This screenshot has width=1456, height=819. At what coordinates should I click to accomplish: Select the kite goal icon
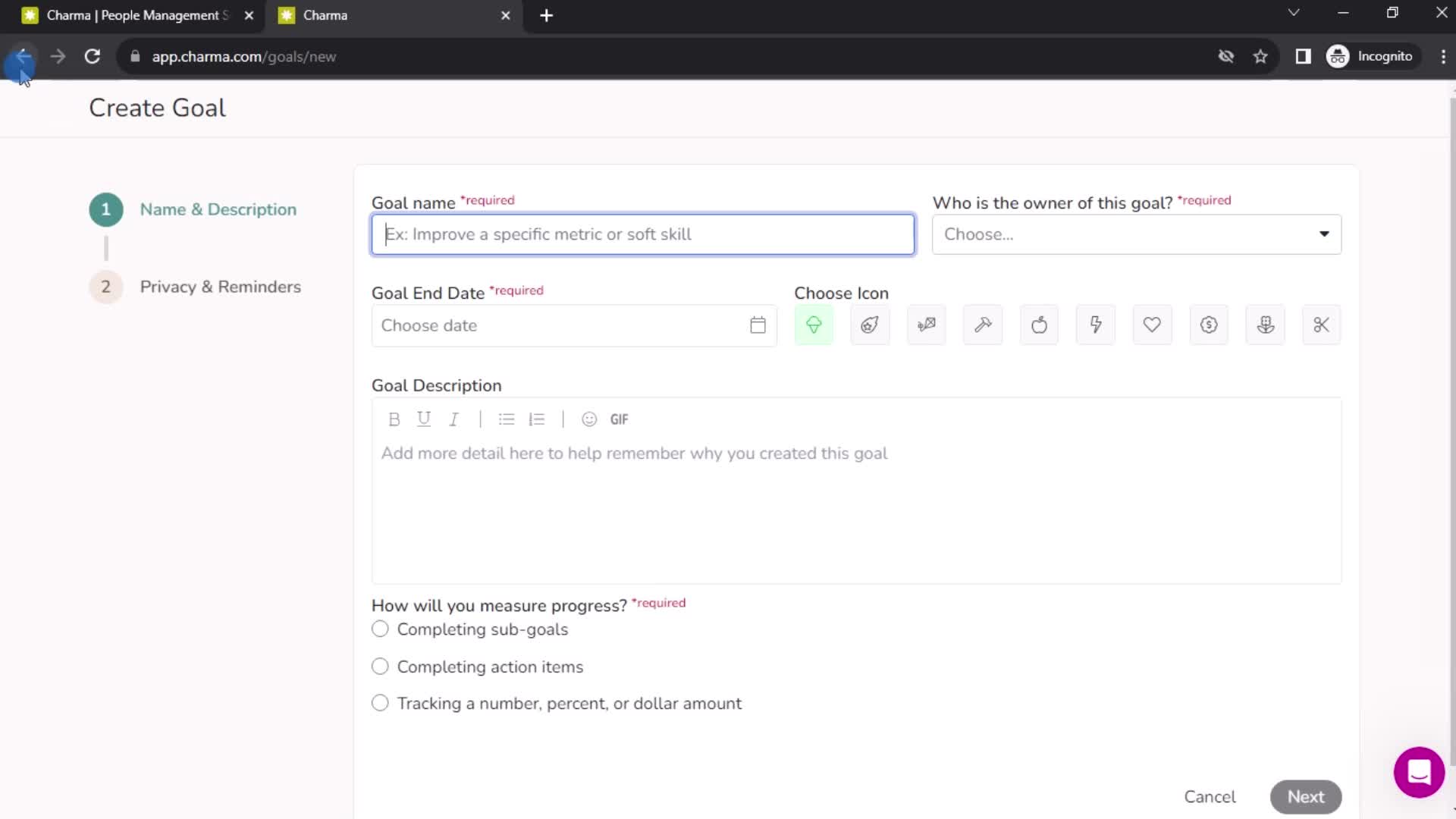[926, 325]
